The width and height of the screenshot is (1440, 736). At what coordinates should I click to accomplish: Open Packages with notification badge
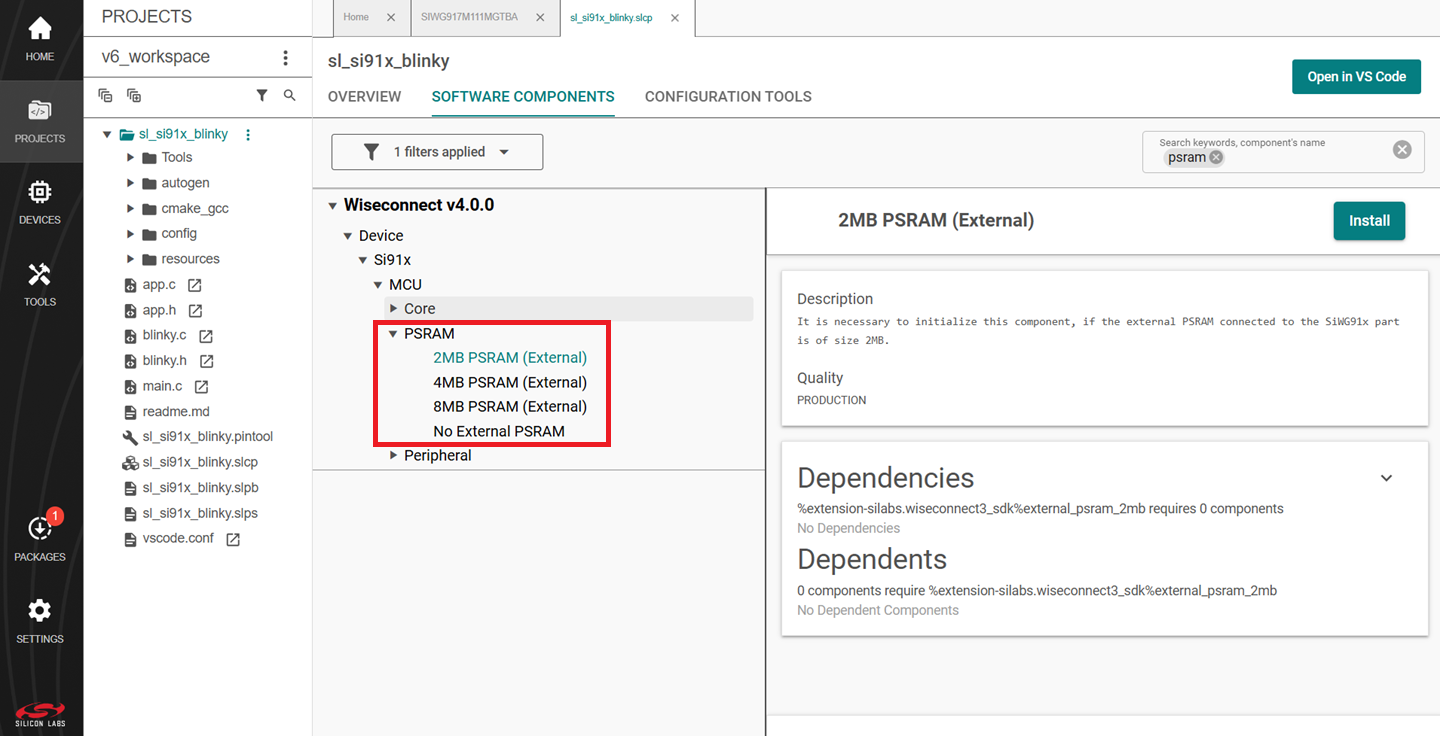point(40,538)
